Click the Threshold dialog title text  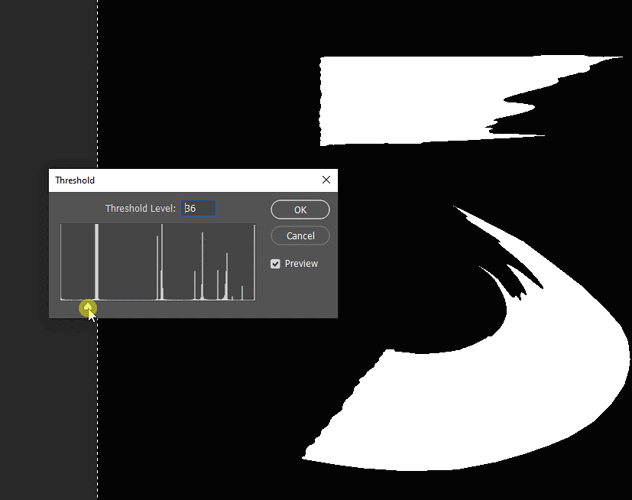click(x=75, y=180)
